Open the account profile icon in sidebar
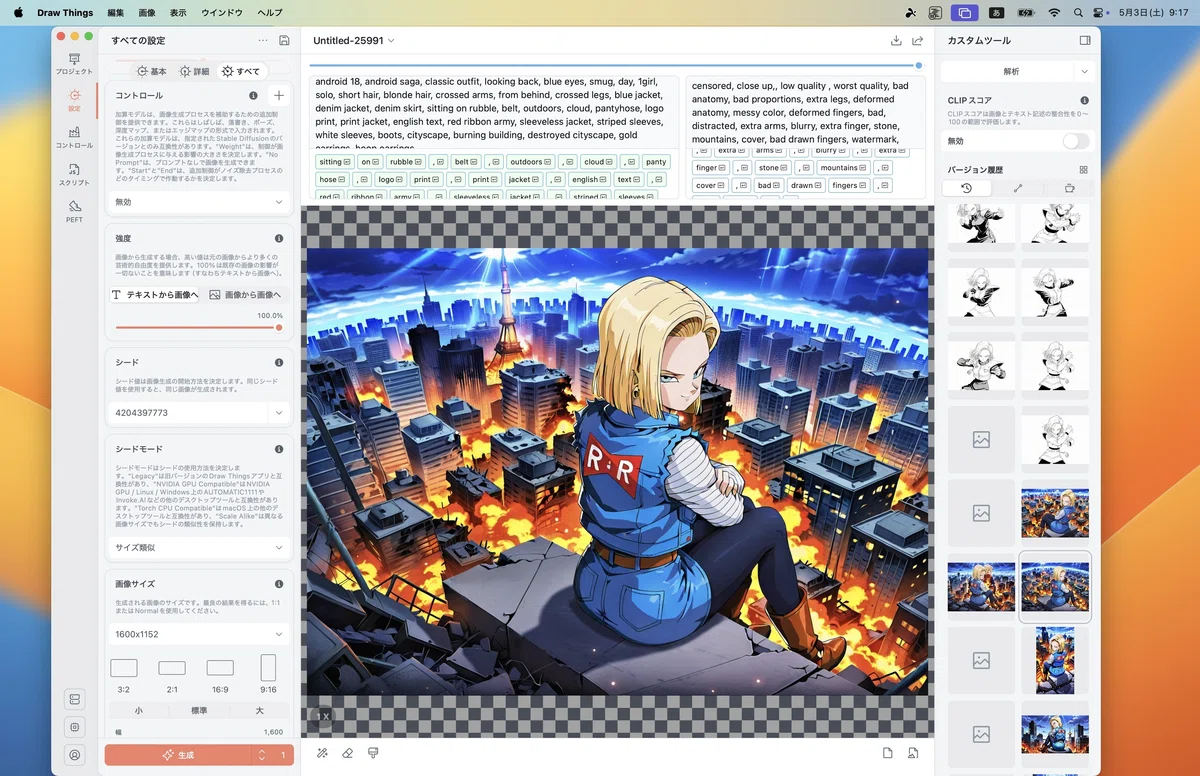Image resolution: width=1200 pixels, height=776 pixels. tap(74, 755)
